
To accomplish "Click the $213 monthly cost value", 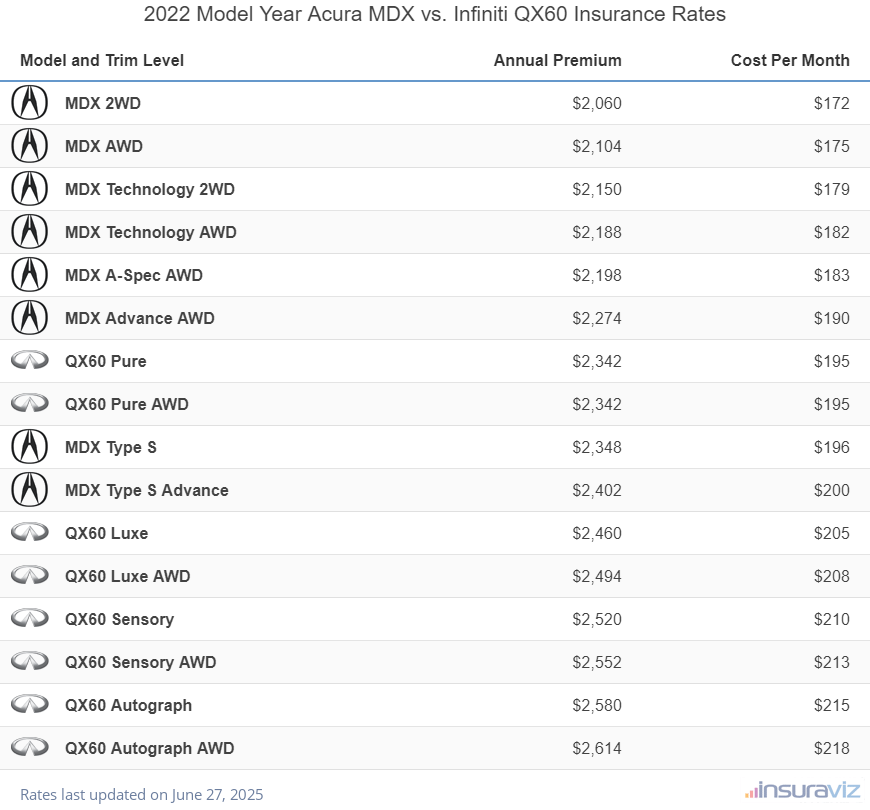I will [832, 662].
